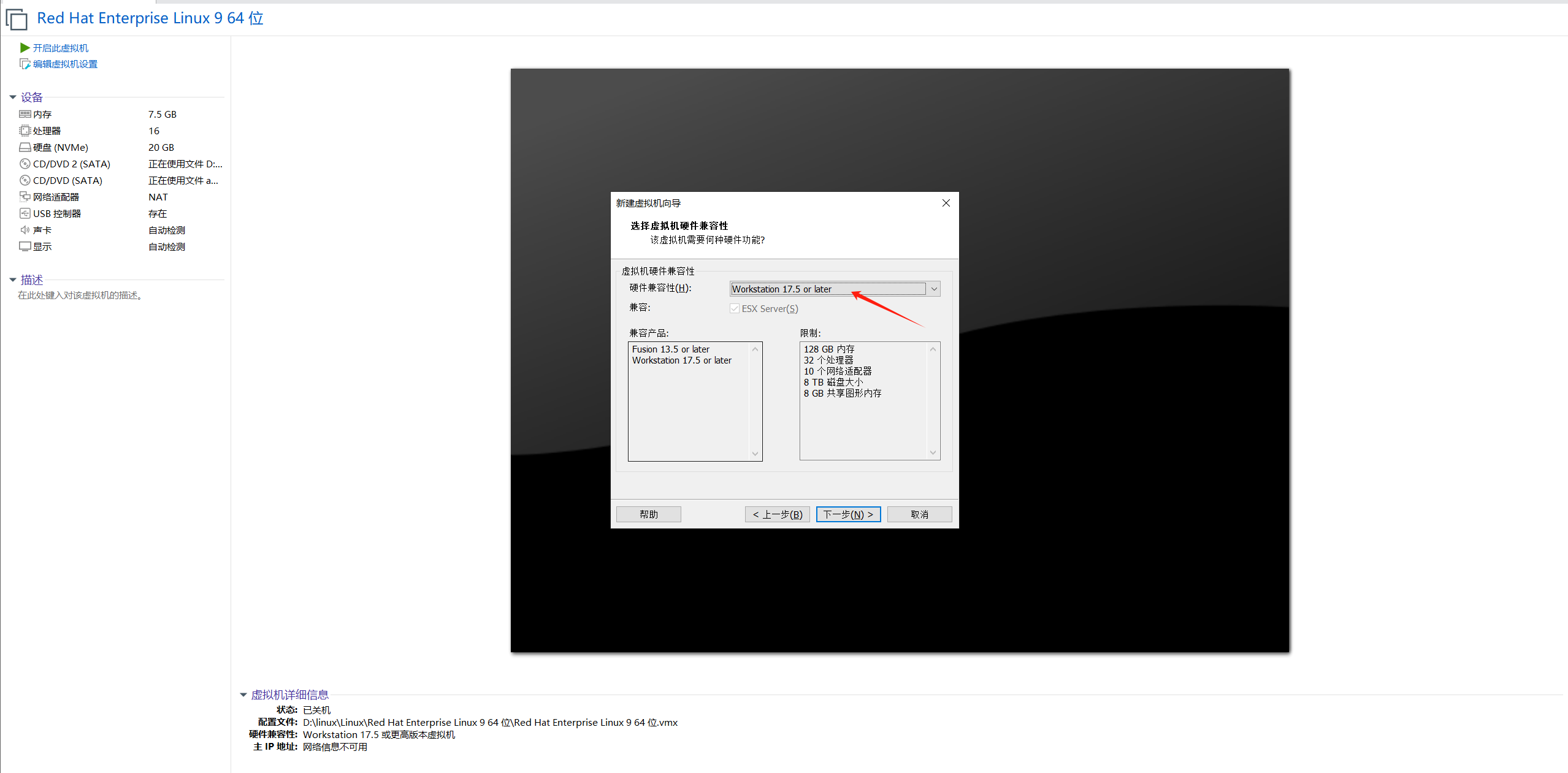Open the hardware compatibility dropdown arrow
Screen dimensions: 1568x773
[934, 289]
